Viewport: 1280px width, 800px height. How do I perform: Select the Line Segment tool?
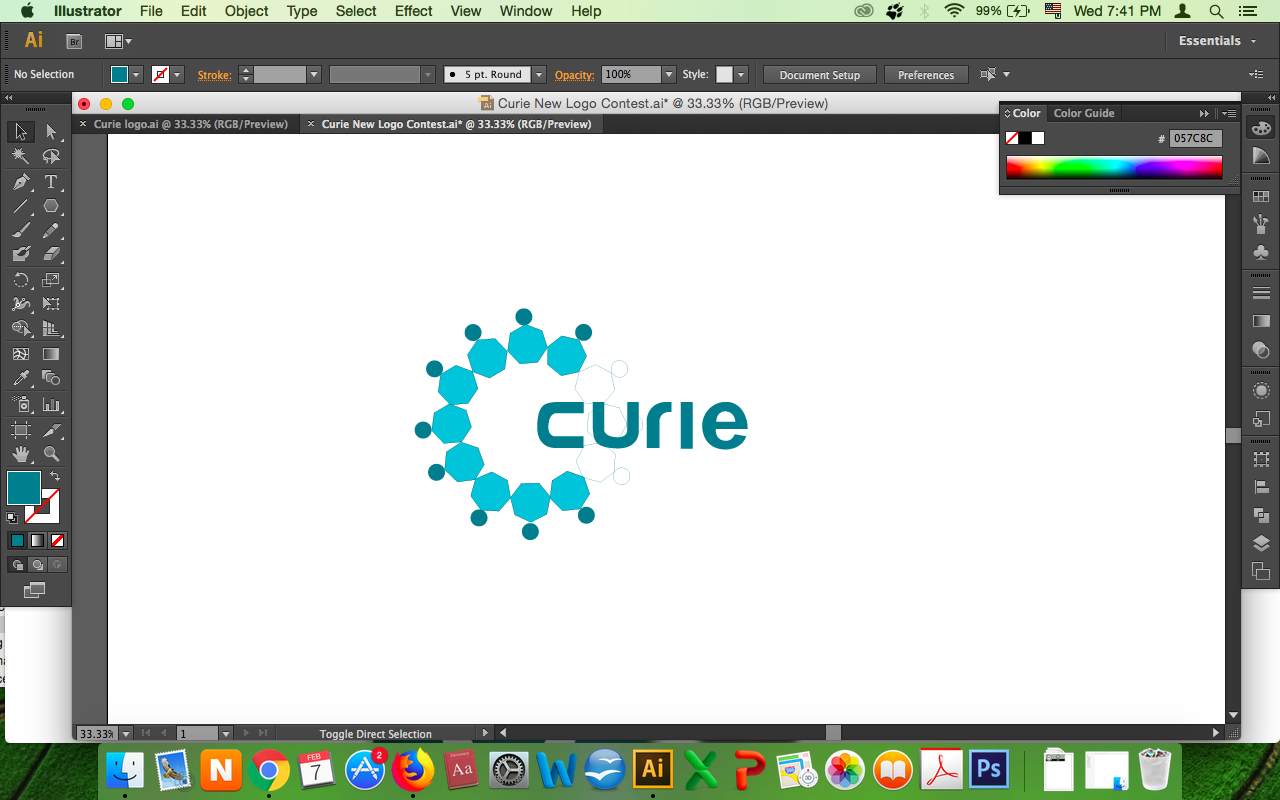pos(20,206)
